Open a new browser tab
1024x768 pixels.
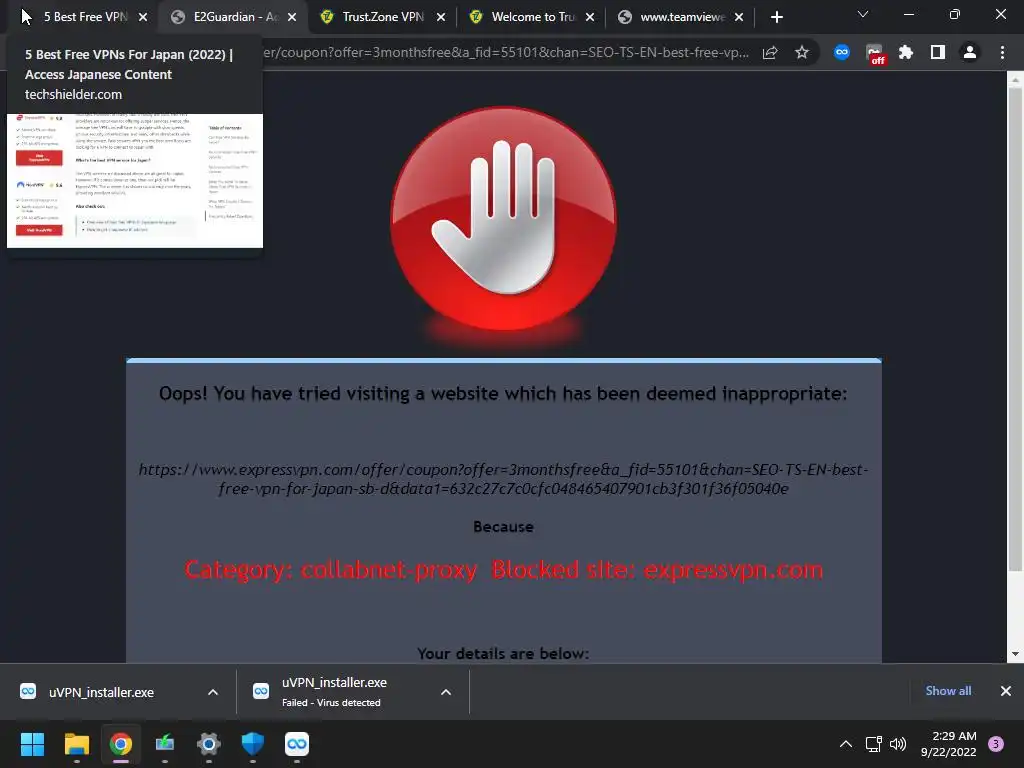coord(776,18)
